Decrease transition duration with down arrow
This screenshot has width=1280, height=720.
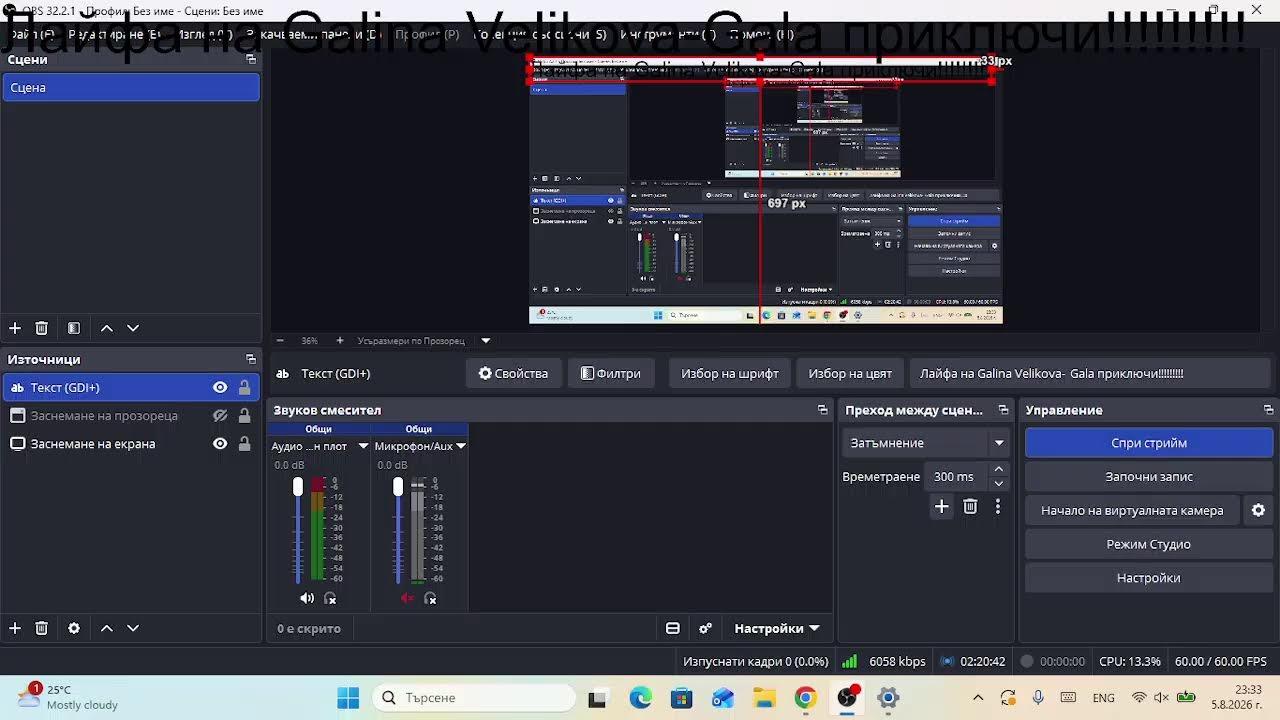[x=998, y=484]
